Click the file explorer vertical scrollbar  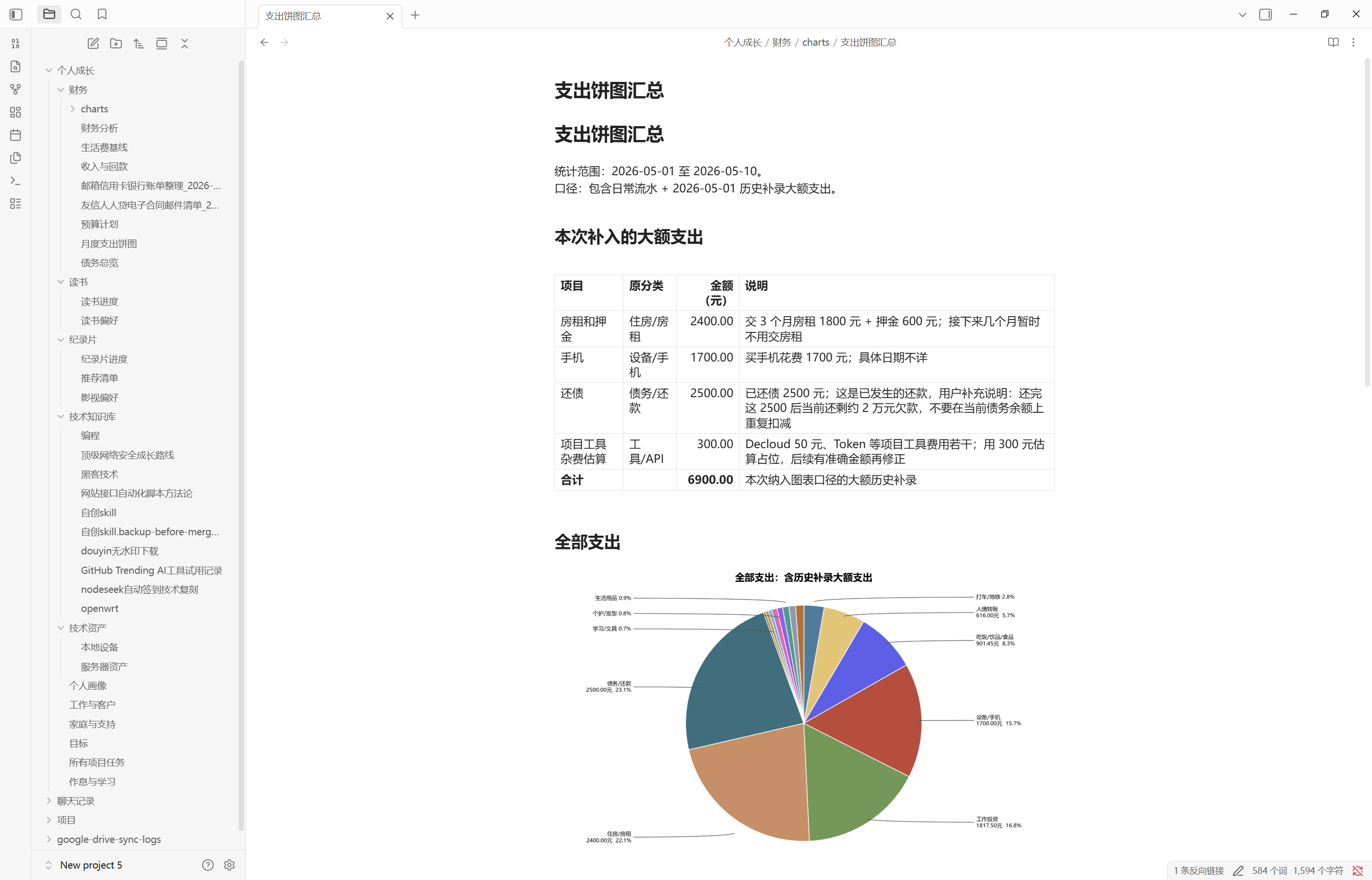241,446
